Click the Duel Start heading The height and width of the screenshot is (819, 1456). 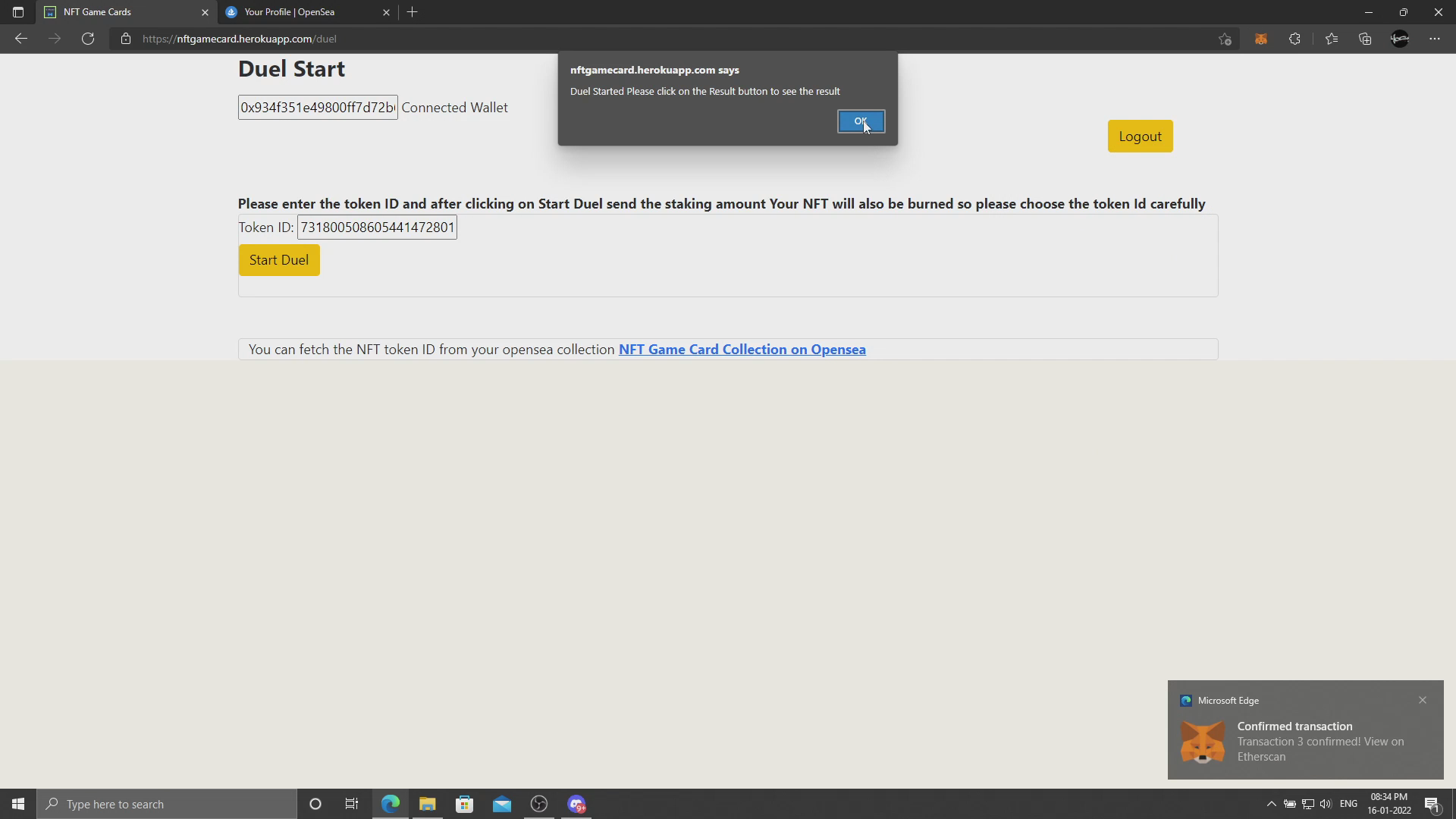point(292,69)
